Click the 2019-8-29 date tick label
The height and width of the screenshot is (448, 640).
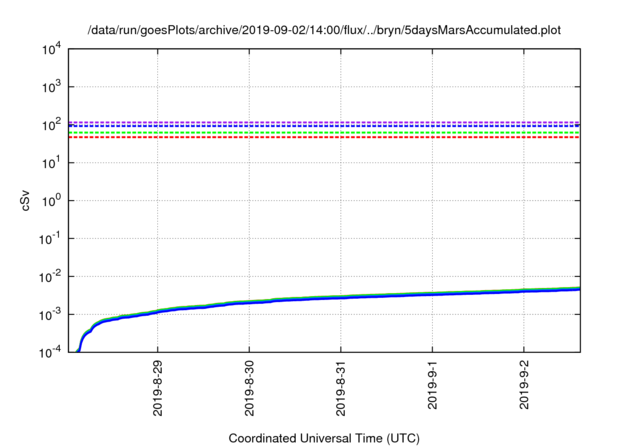(x=158, y=388)
